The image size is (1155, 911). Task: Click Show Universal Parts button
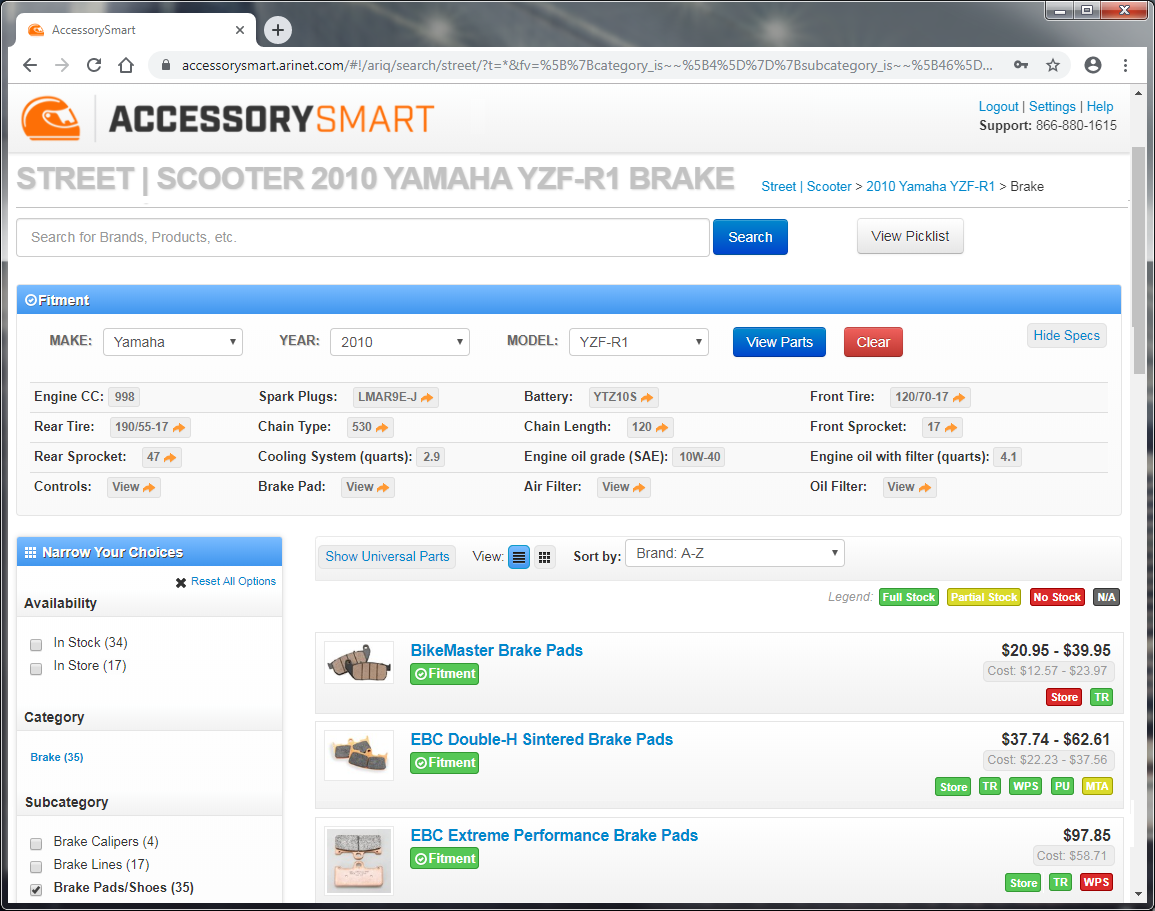[x=387, y=557]
